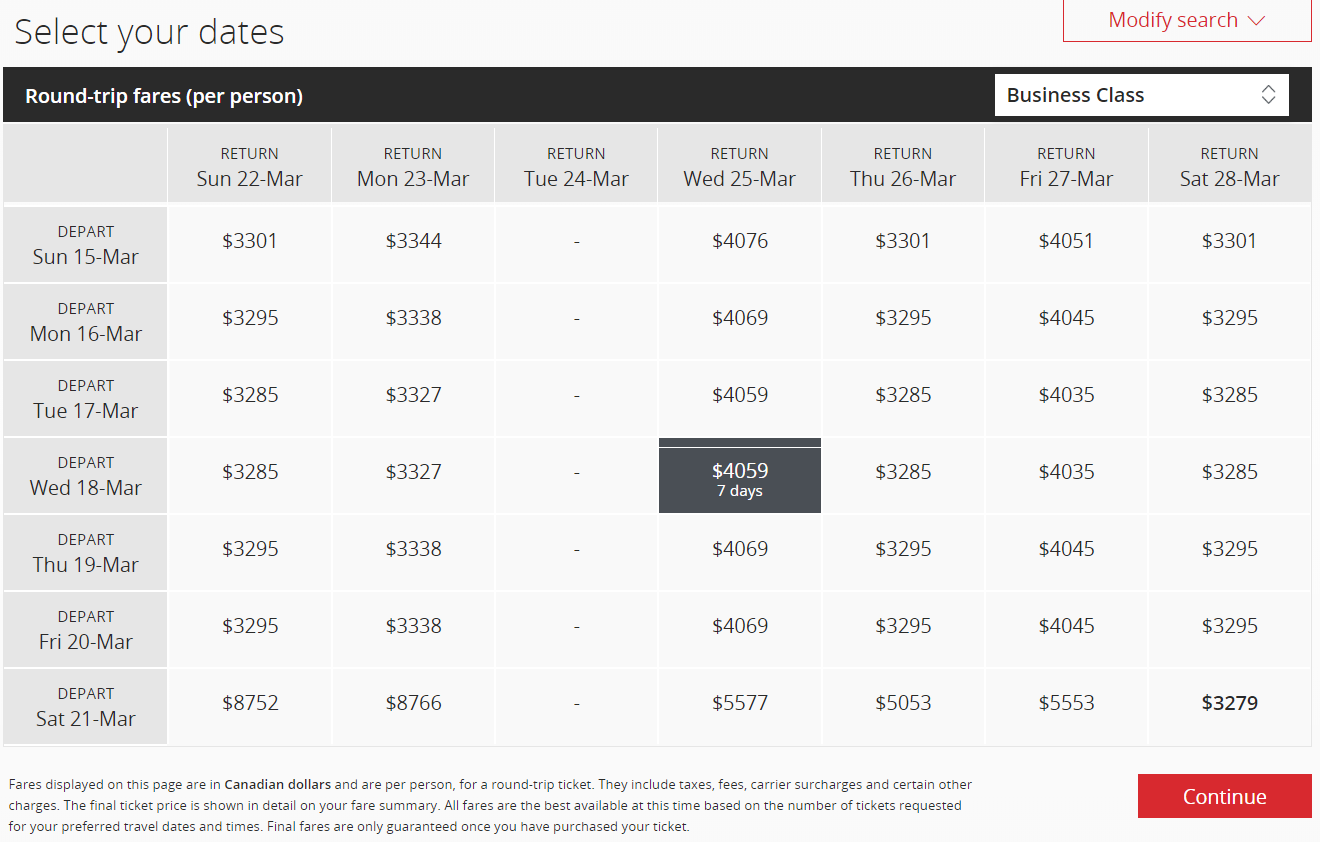Click the Return Sat 28-Mar column header
This screenshot has width=1320, height=842.
[1229, 167]
